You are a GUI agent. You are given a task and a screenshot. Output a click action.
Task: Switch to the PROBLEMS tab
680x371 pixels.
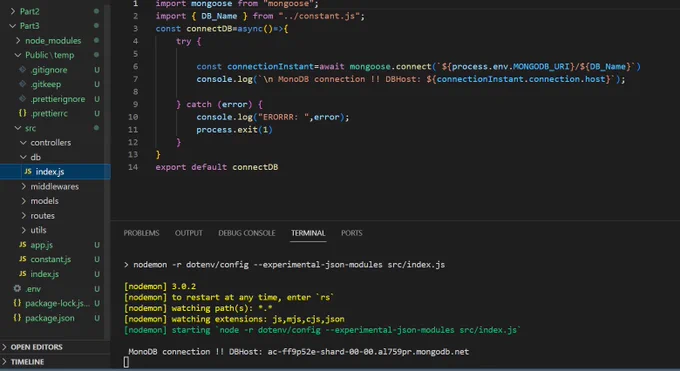141,233
